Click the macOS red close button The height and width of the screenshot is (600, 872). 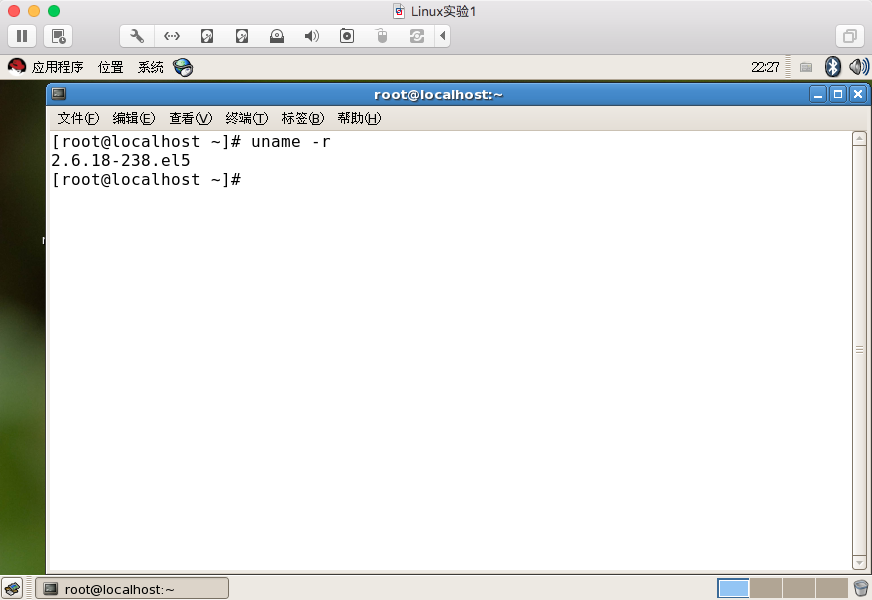click(x=14, y=11)
